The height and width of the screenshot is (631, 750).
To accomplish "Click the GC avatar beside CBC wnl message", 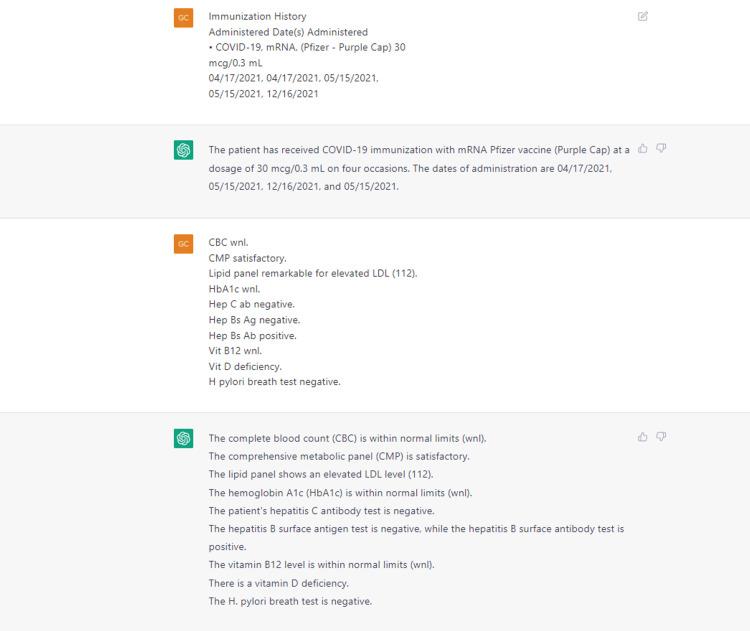I will (x=183, y=244).
